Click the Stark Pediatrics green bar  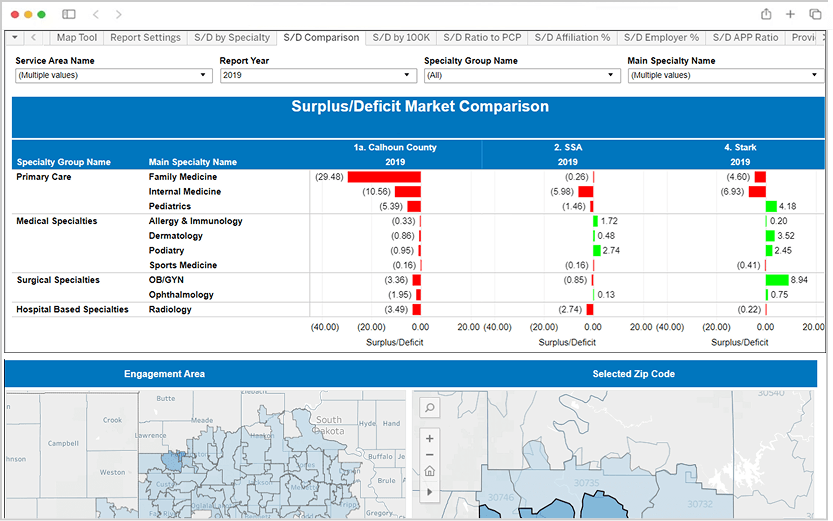tap(771, 206)
